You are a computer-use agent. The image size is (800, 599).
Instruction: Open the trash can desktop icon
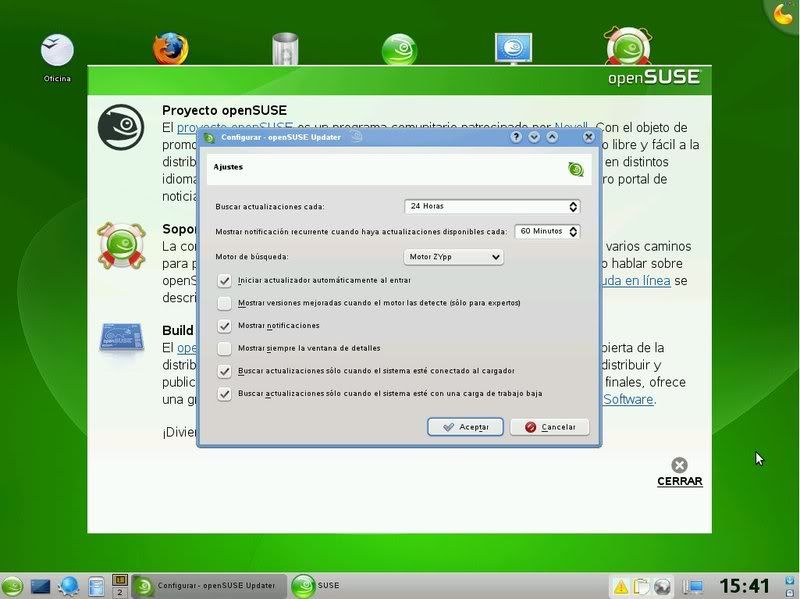(x=285, y=48)
